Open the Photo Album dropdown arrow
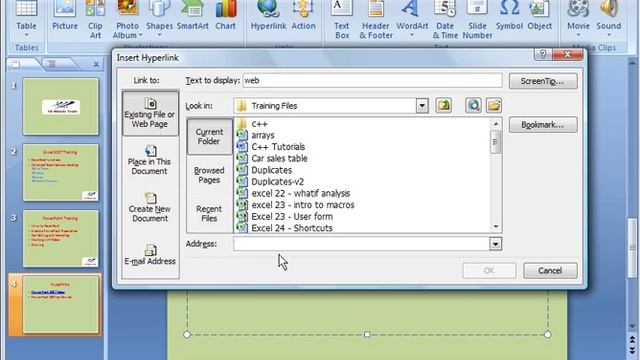The image size is (640, 360). pos(140,36)
